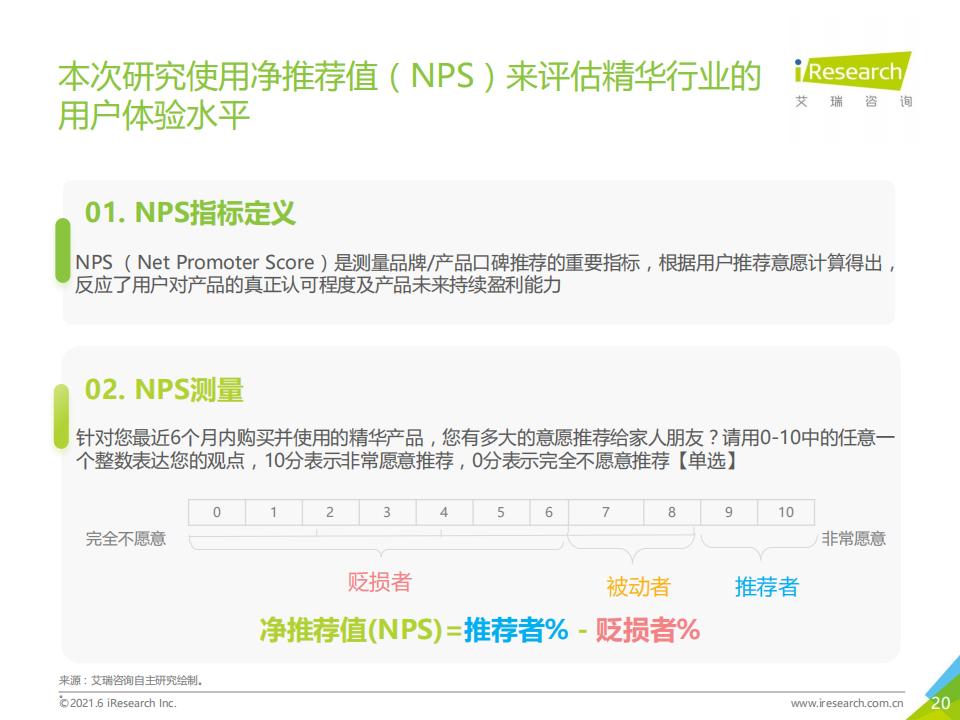Click scale cell 0

[x=217, y=512]
